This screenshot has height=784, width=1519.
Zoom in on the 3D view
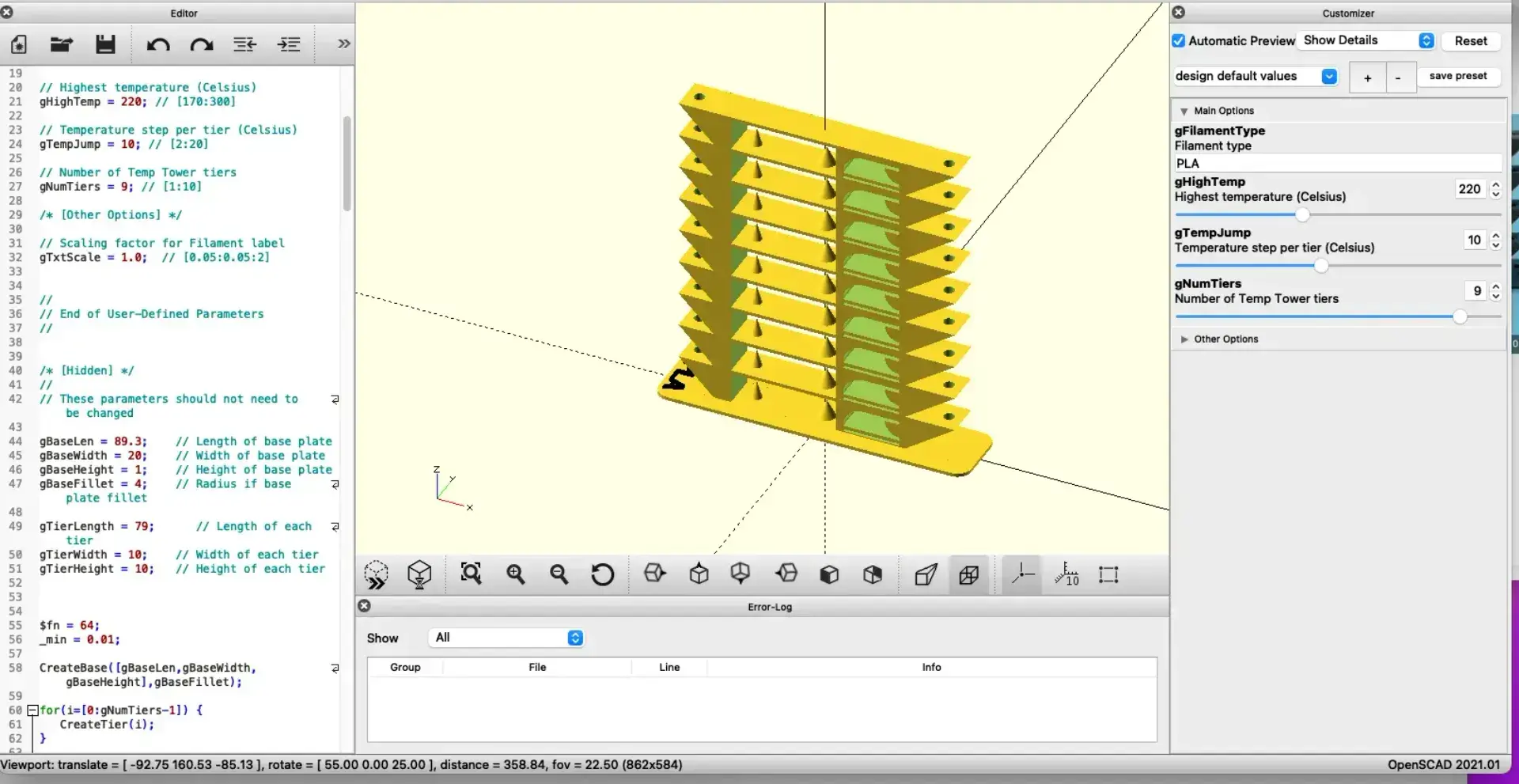pyautogui.click(x=516, y=574)
